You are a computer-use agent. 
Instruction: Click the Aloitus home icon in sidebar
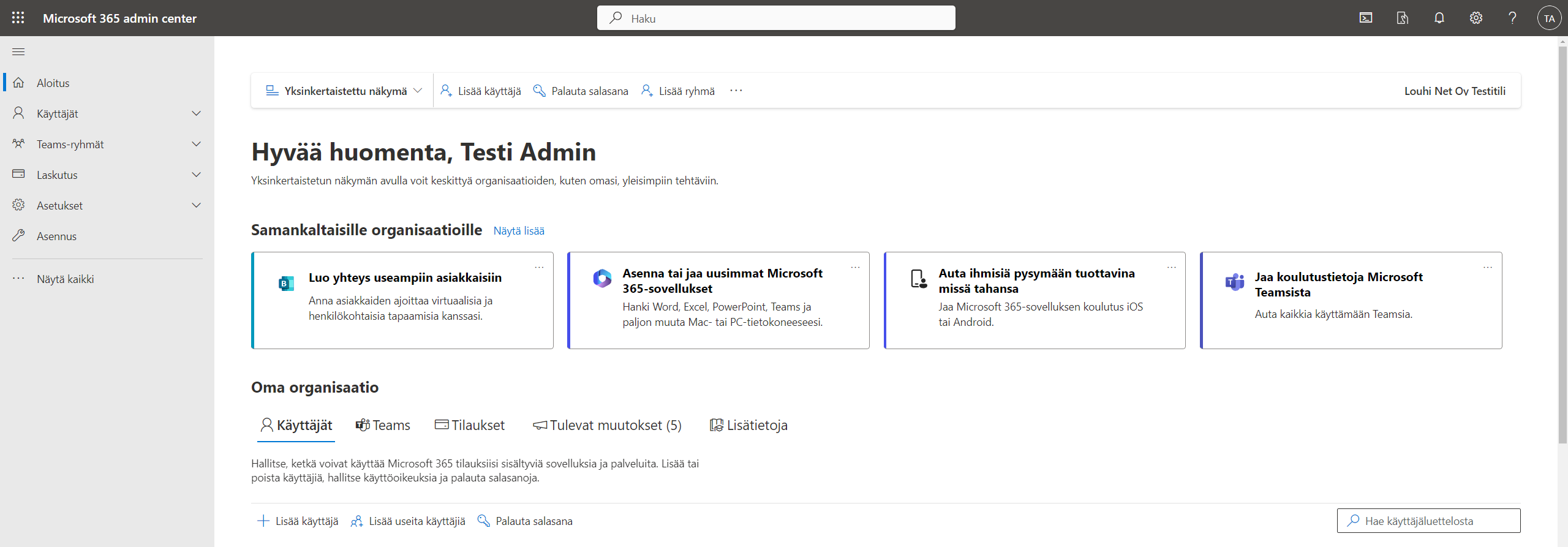coord(18,82)
